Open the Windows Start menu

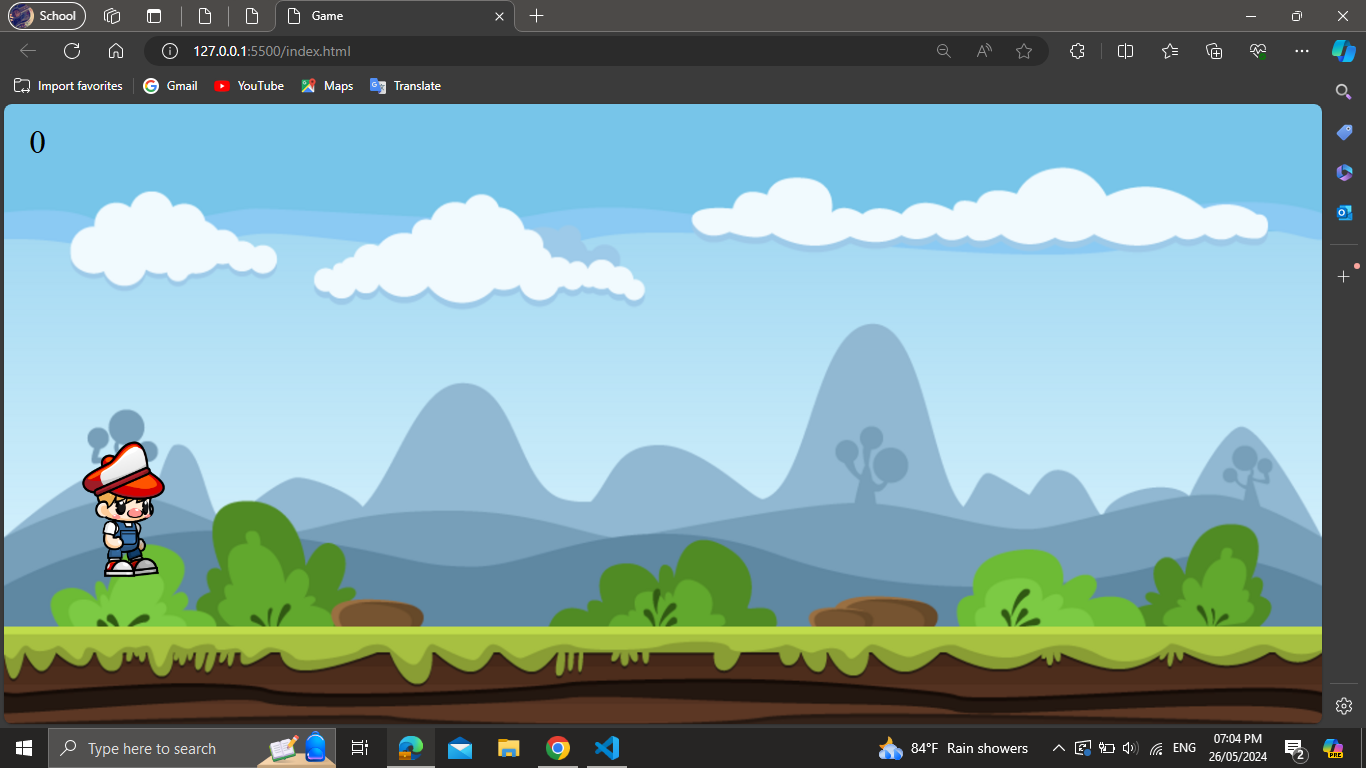[24, 748]
